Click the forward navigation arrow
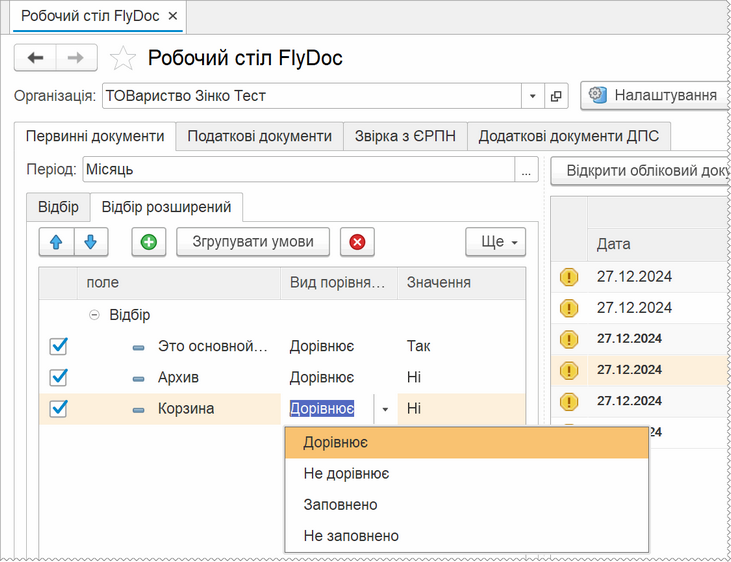 click(76, 58)
